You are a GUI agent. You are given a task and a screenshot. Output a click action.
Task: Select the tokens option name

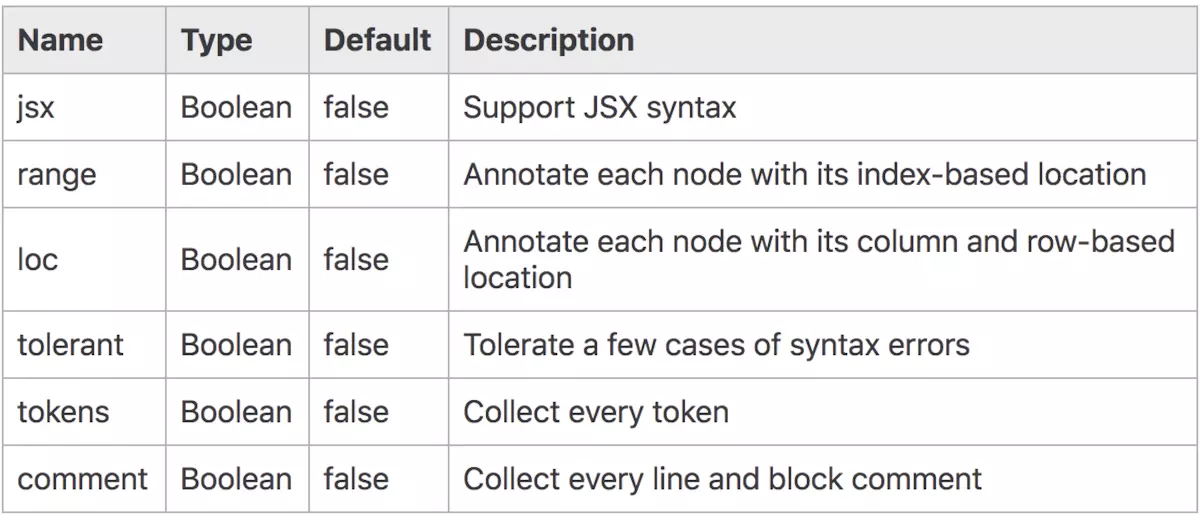[64, 412]
